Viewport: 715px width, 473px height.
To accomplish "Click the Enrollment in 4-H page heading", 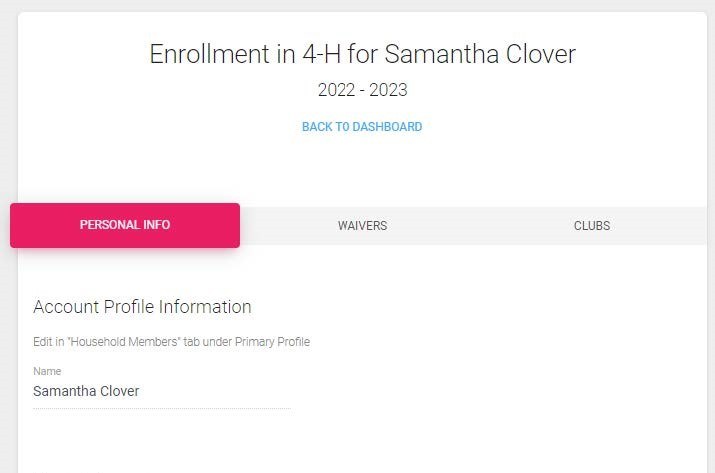I will [x=363, y=54].
